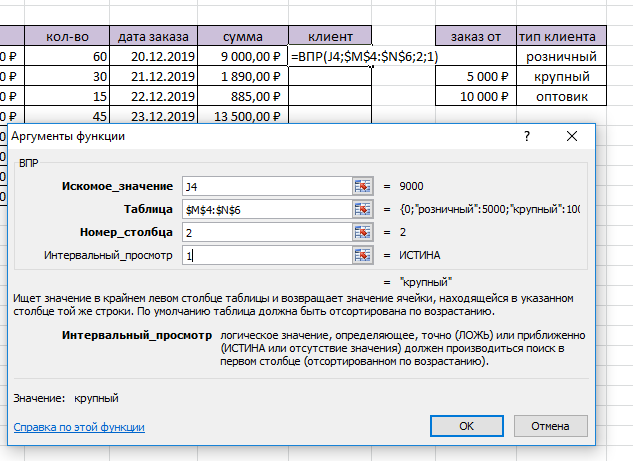Select the date cell 21.12.2019

[153, 76]
